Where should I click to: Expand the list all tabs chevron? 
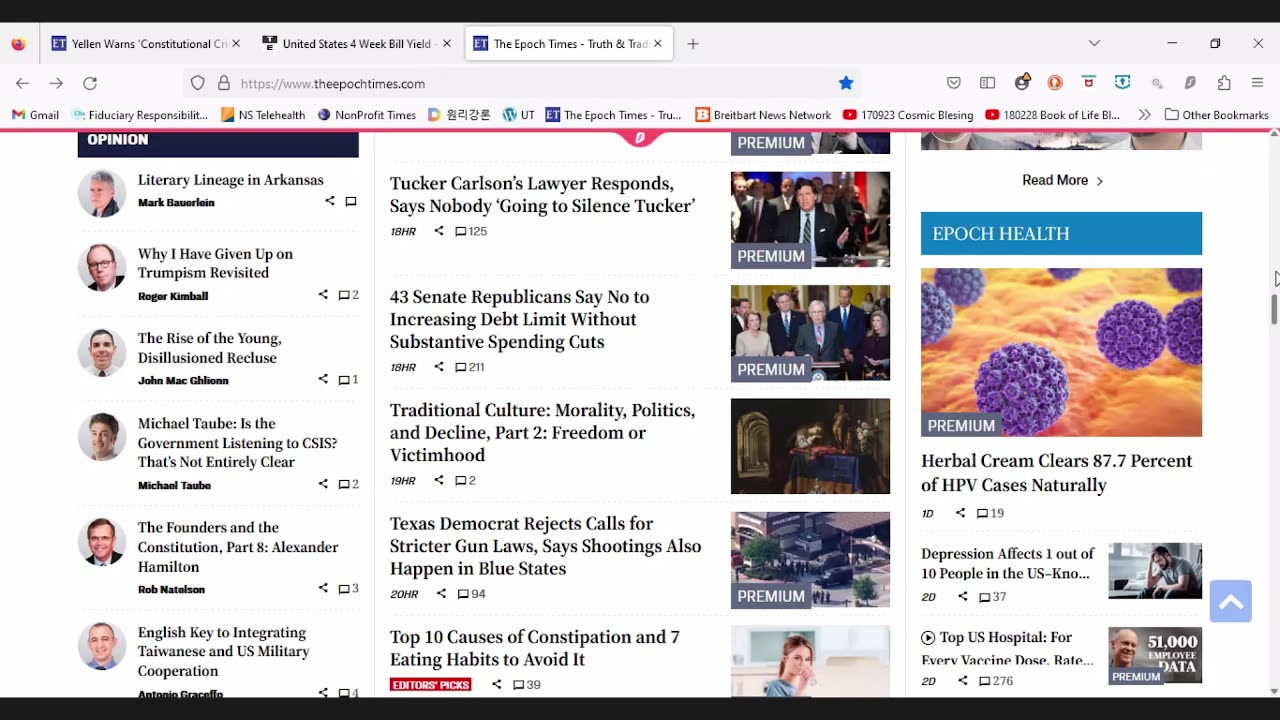pyautogui.click(x=1094, y=43)
